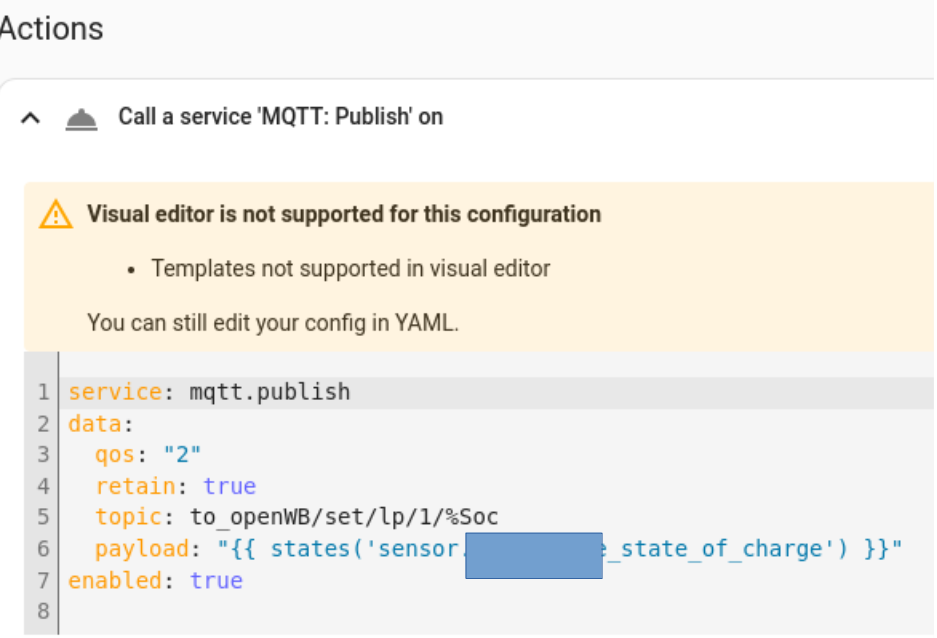Place cursor on 'service: mqtt.publish' line
This screenshot has width=937, height=638.
(209, 392)
